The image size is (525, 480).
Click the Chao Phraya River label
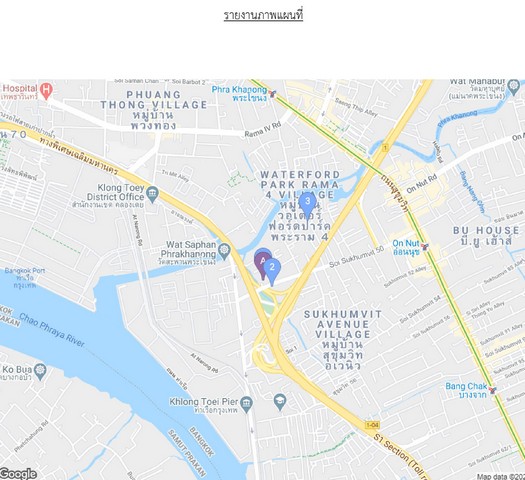click(x=52, y=330)
